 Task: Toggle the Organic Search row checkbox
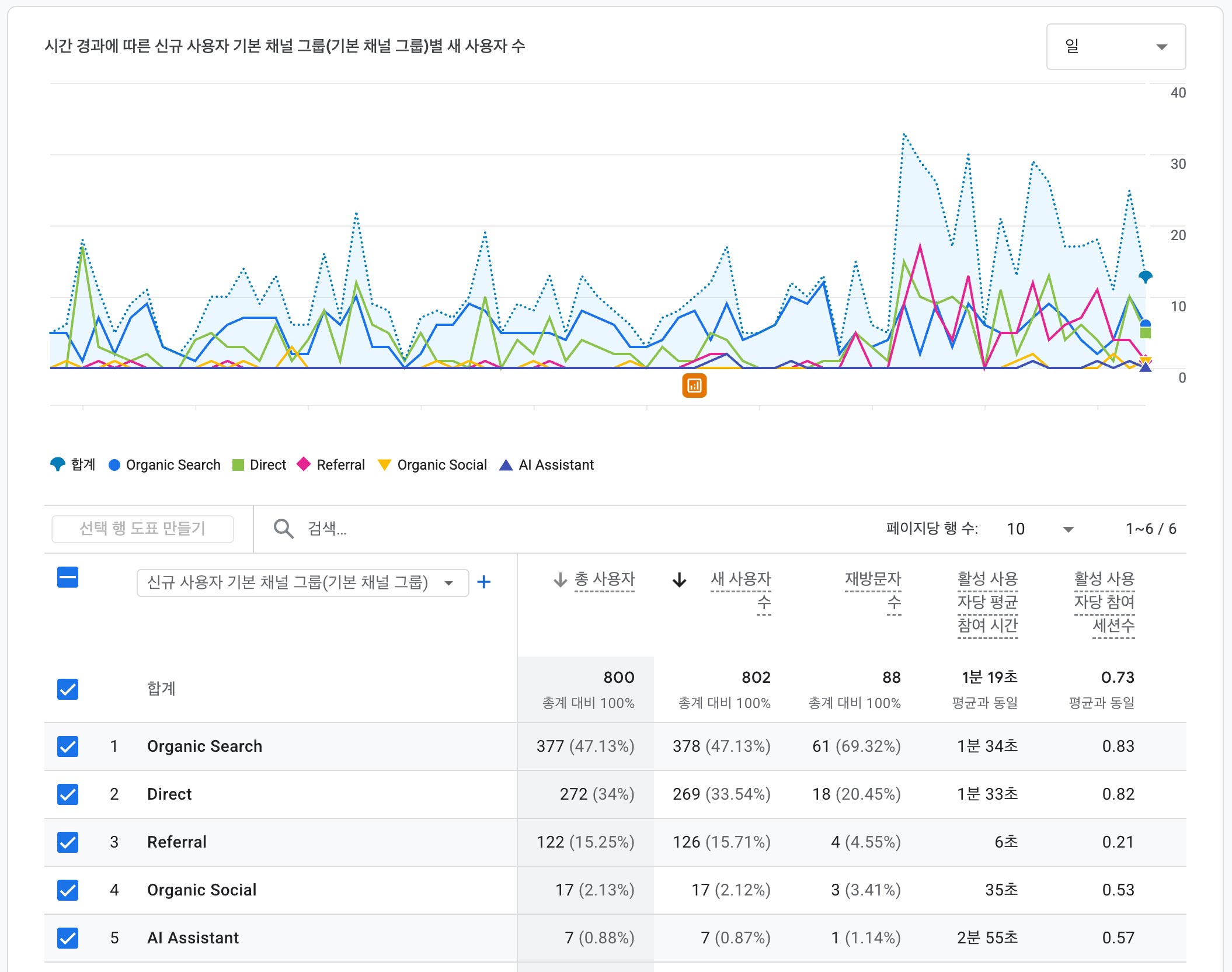click(x=68, y=747)
